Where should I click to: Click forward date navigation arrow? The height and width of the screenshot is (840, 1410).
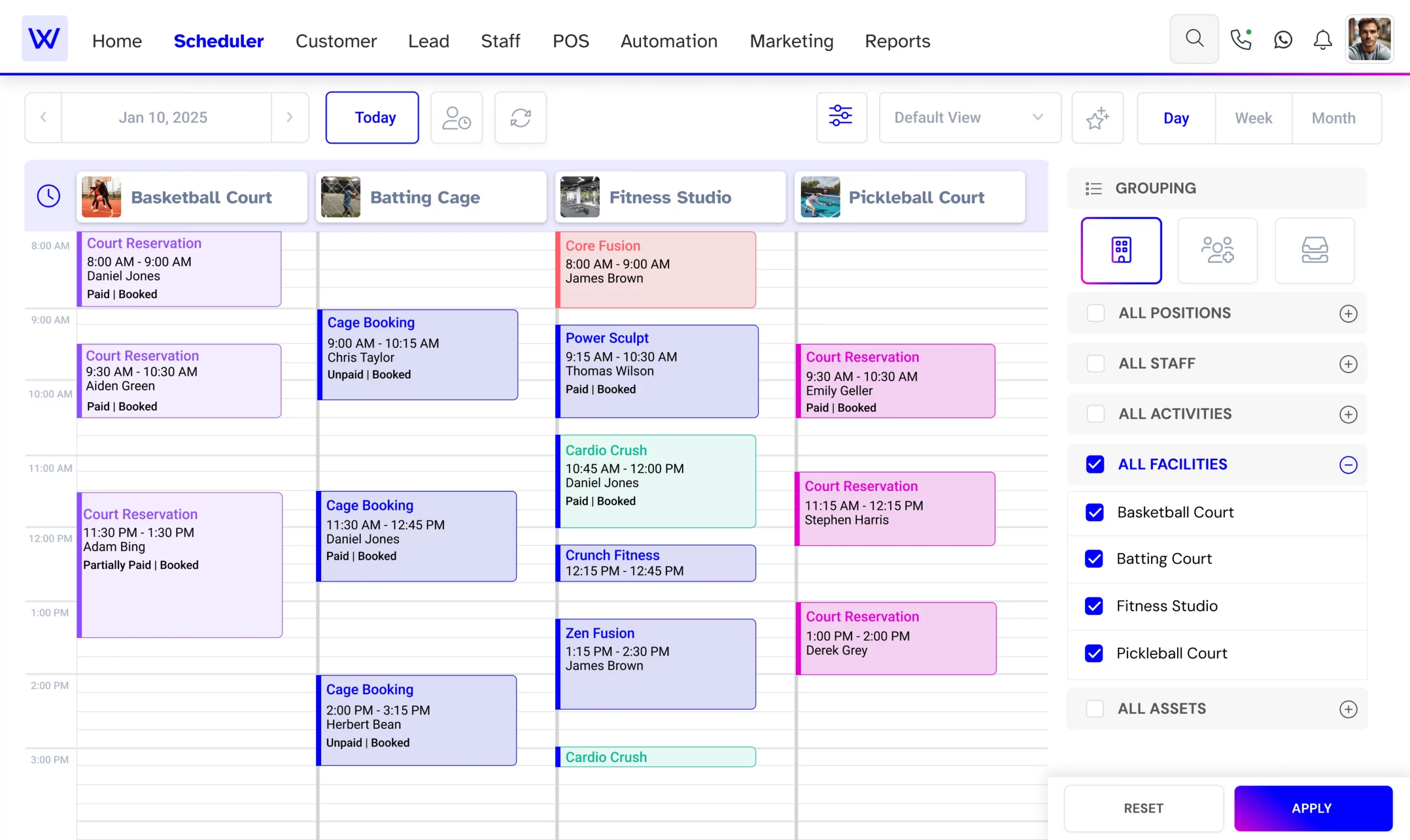(289, 117)
